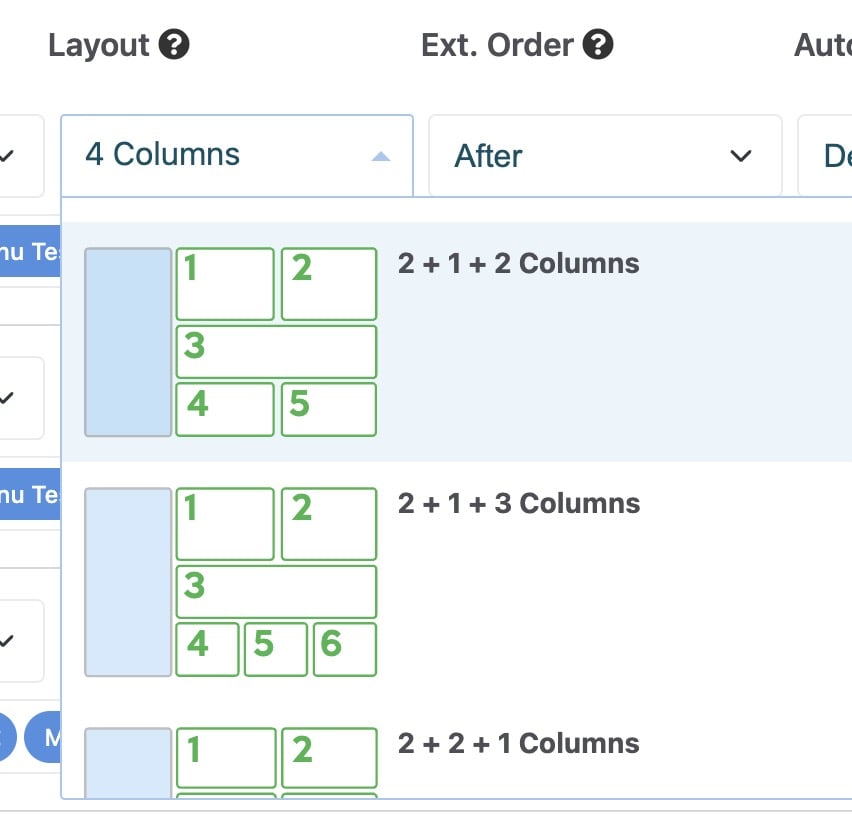
Task: Click box 5 in the 2+1+2 layout diagram
Action: (x=328, y=409)
